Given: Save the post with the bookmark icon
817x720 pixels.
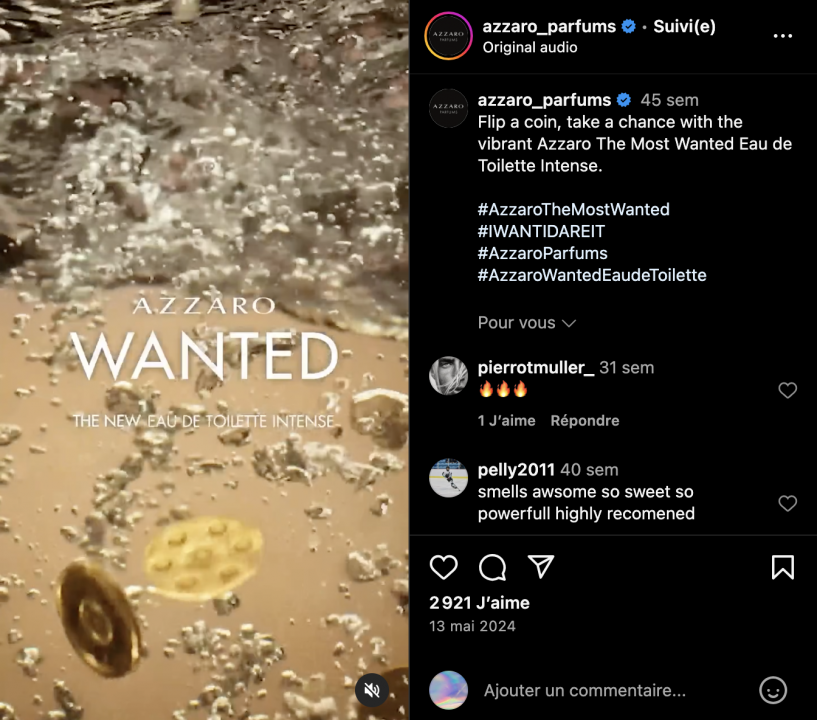Looking at the screenshot, I should (x=783, y=567).
